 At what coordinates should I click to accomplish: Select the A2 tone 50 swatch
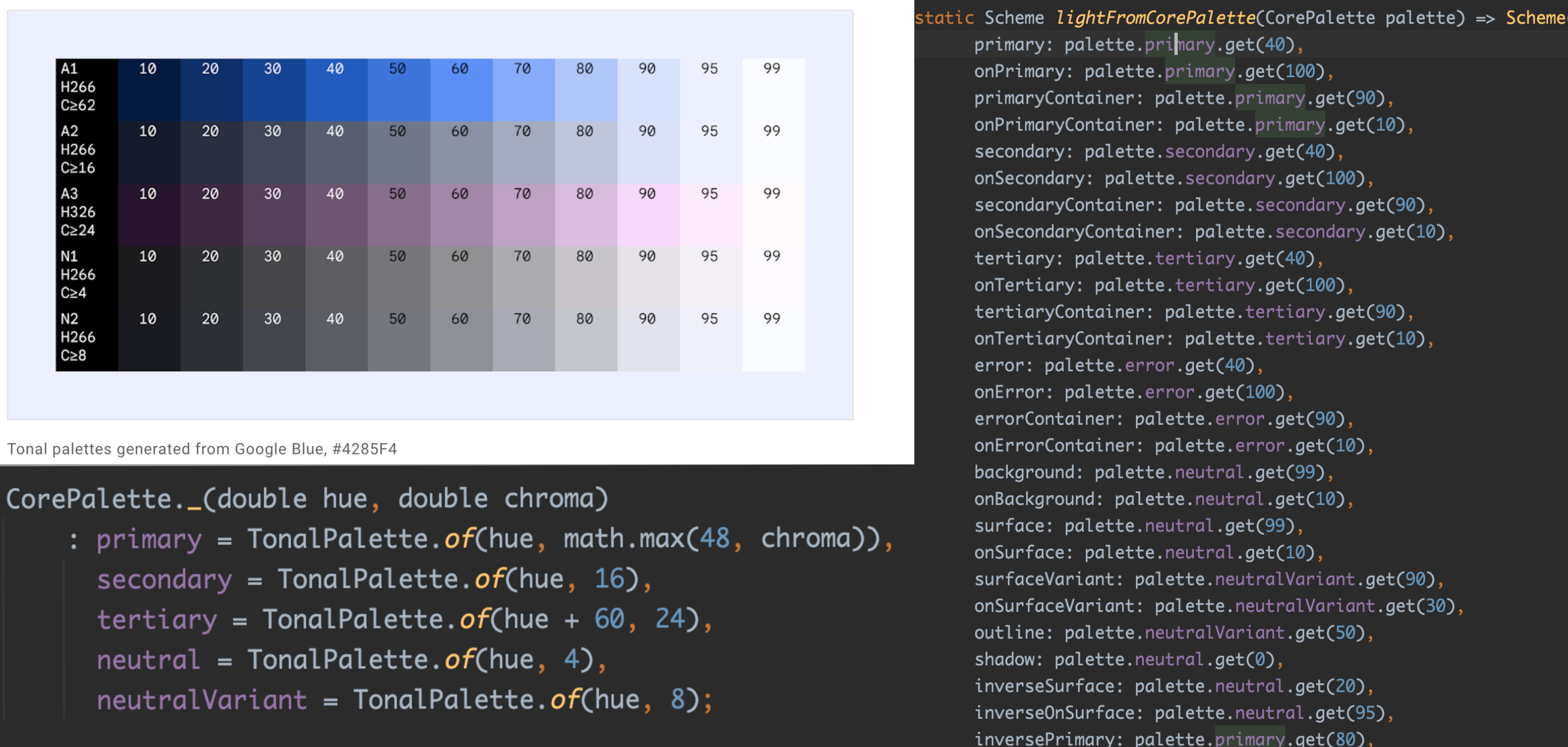click(x=399, y=152)
